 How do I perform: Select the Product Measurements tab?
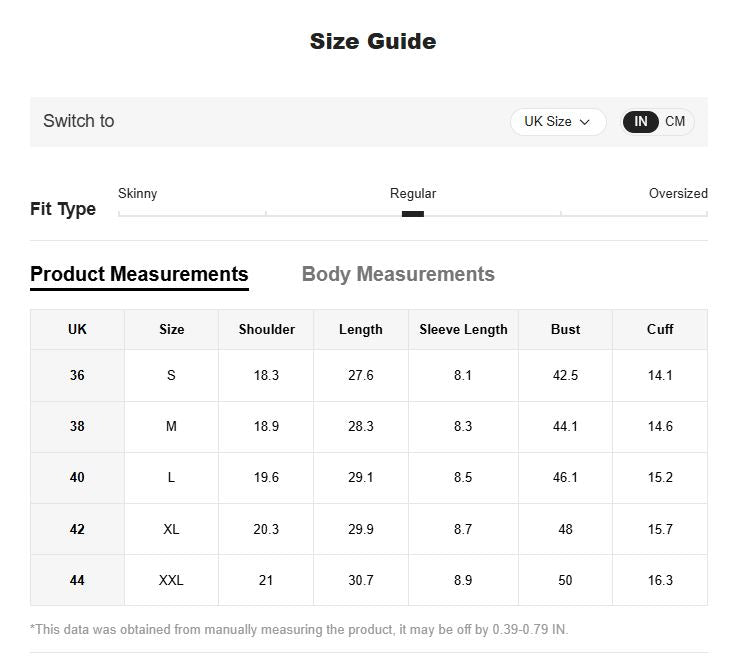click(x=139, y=274)
